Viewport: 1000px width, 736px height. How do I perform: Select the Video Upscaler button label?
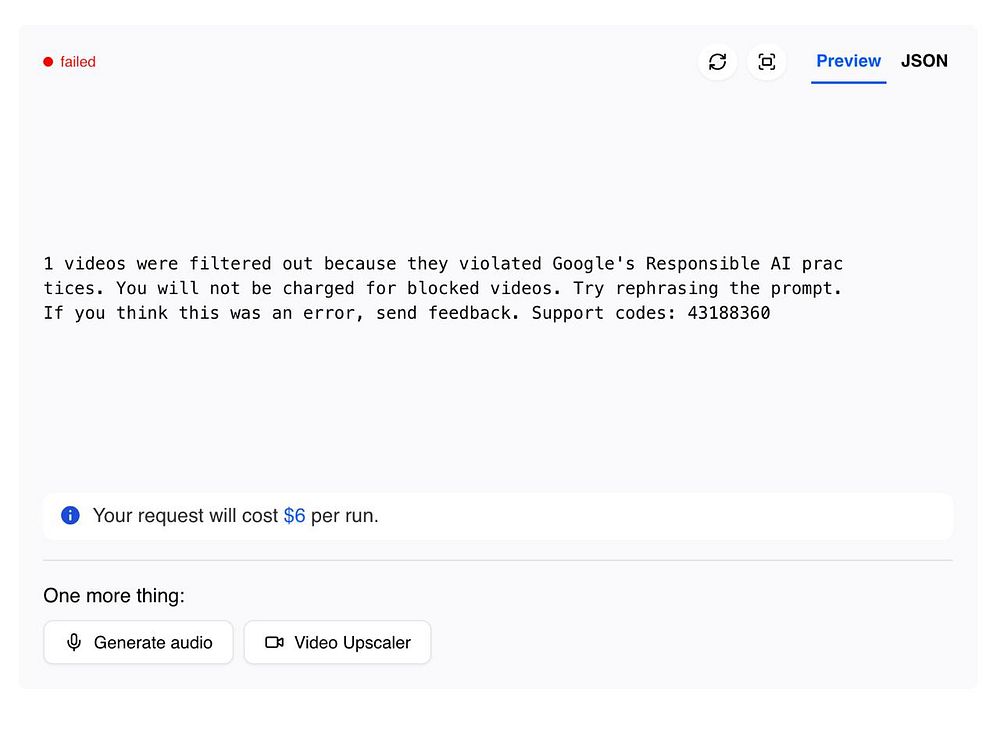point(353,642)
